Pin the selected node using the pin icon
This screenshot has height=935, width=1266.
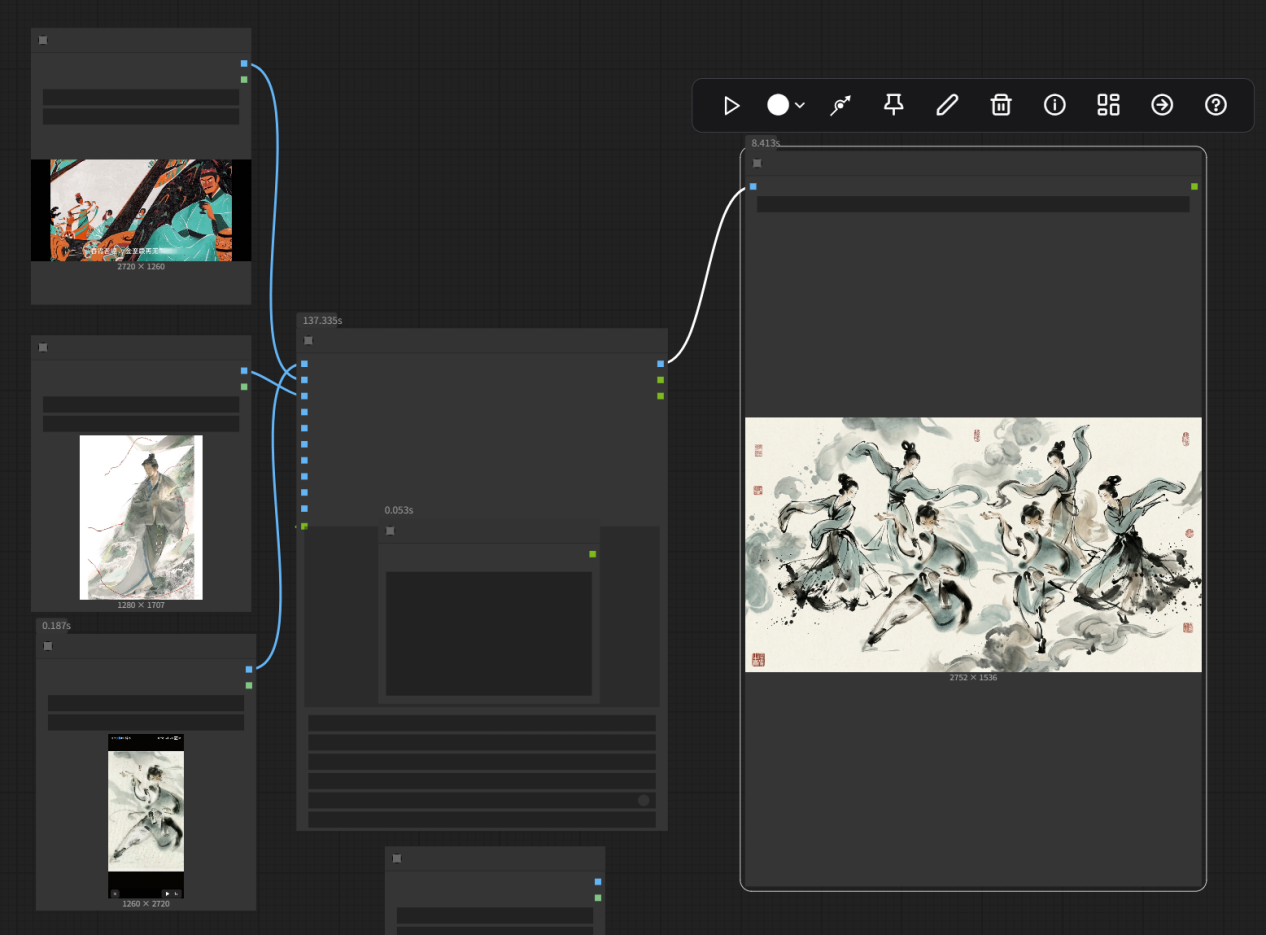pos(894,105)
